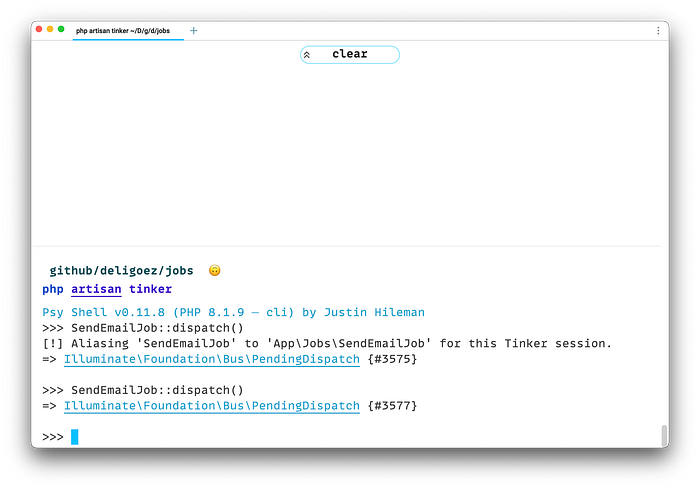Click the upside-down smiley emoji
The height and width of the screenshot is (489, 700).
click(x=214, y=271)
